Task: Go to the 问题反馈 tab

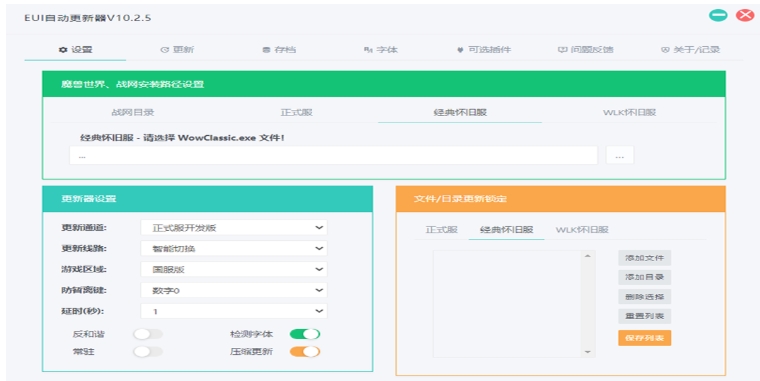Action: coord(586,49)
